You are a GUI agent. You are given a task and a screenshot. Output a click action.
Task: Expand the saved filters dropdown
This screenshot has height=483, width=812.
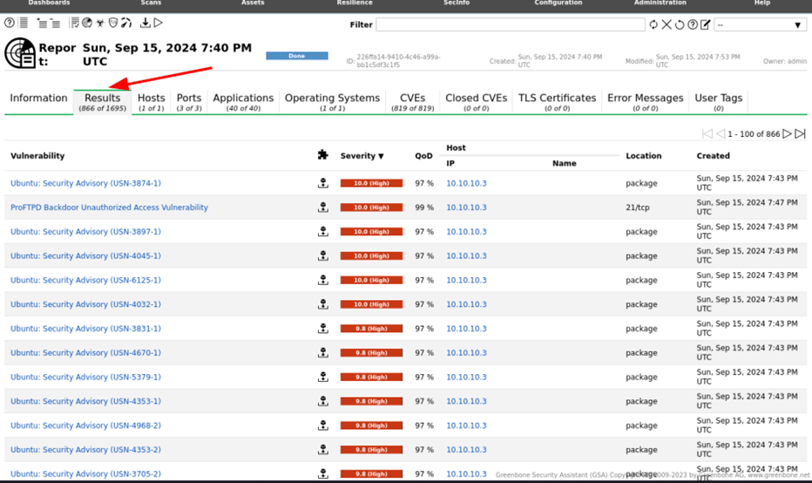coord(760,25)
